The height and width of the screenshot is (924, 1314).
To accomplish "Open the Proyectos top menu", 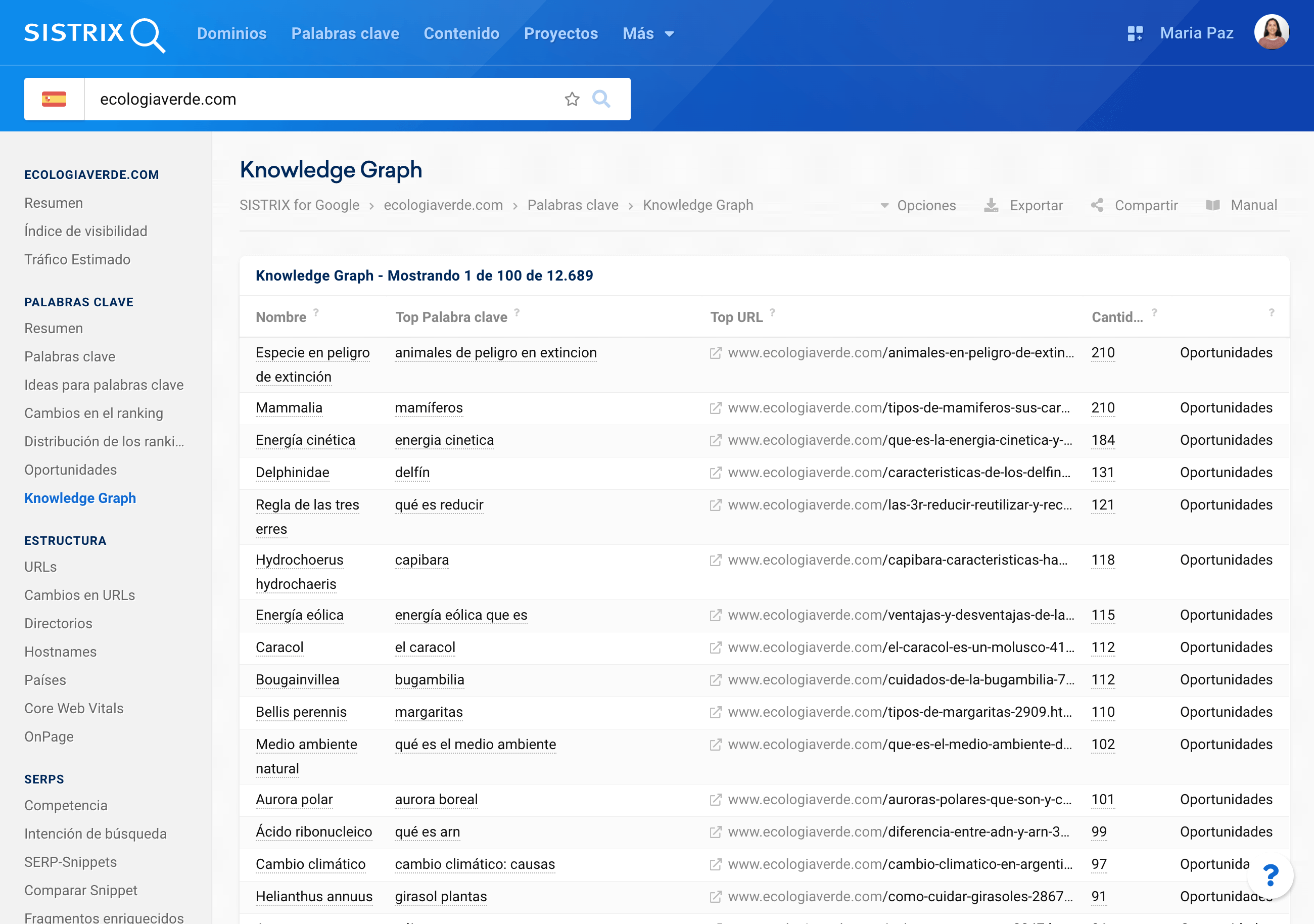I will 560,34.
